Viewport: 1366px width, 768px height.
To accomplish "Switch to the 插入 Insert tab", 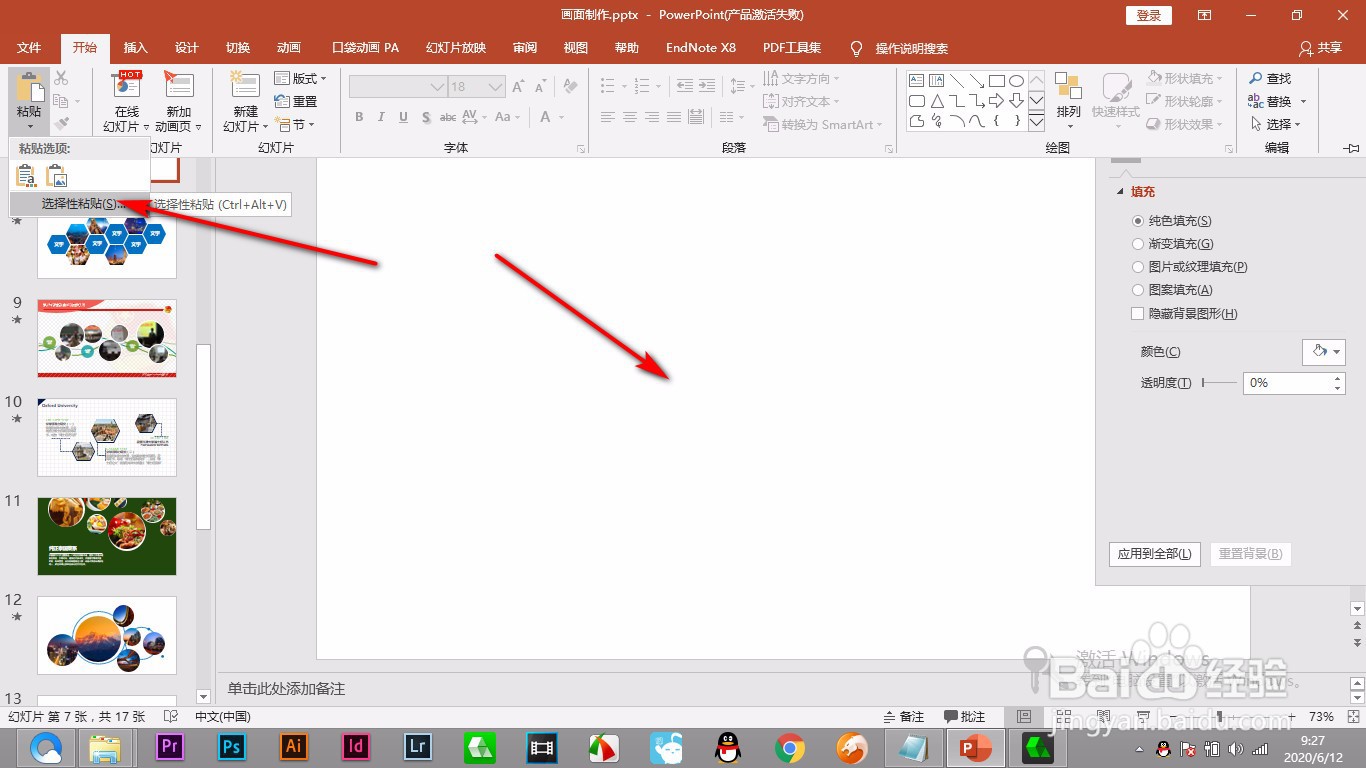I will click(135, 48).
